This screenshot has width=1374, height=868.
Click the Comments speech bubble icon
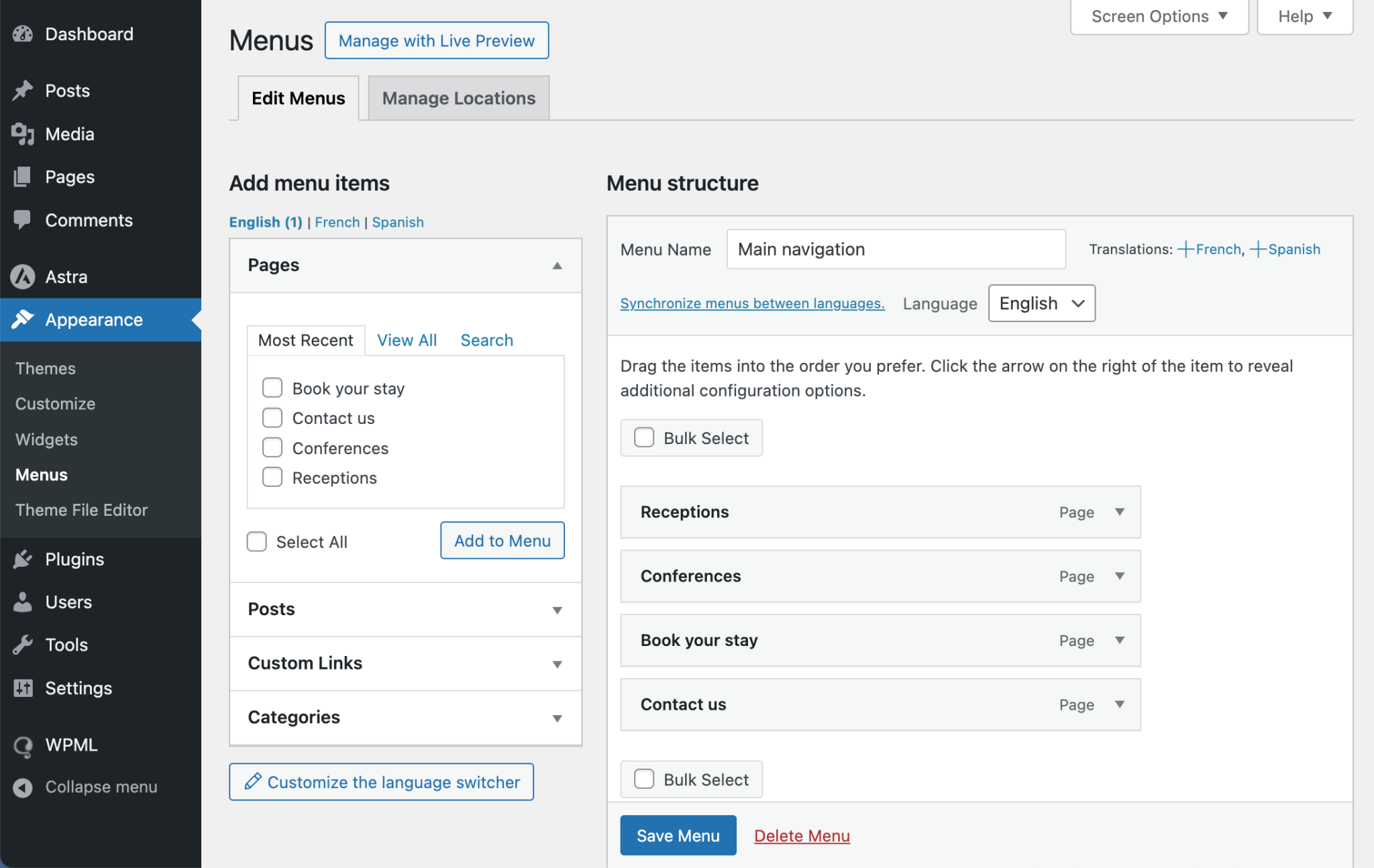23,220
